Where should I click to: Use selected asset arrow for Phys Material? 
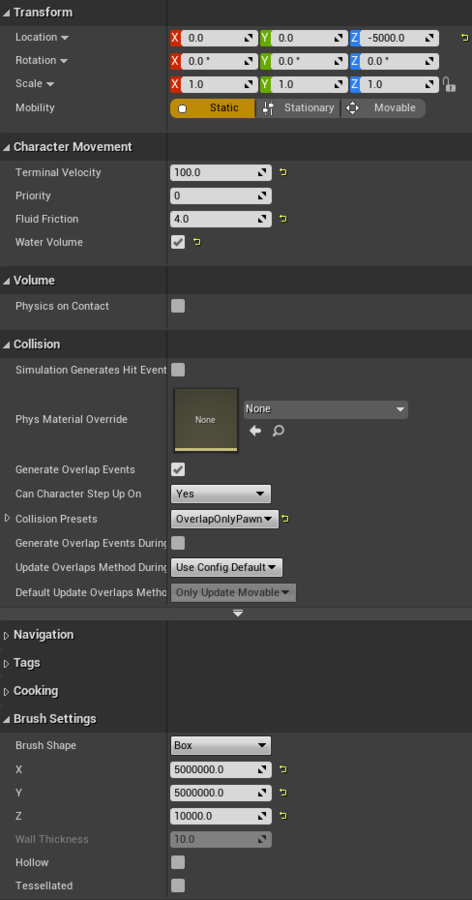click(x=256, y=430)
